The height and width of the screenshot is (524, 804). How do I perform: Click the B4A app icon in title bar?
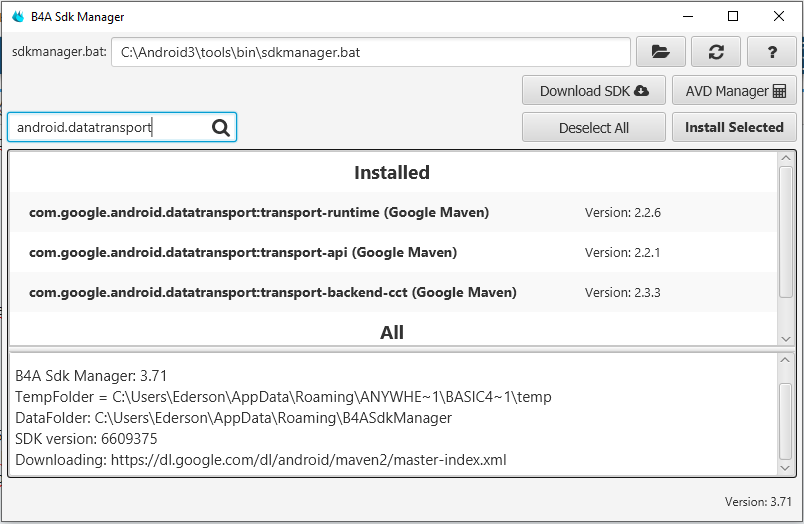(17, 17)
